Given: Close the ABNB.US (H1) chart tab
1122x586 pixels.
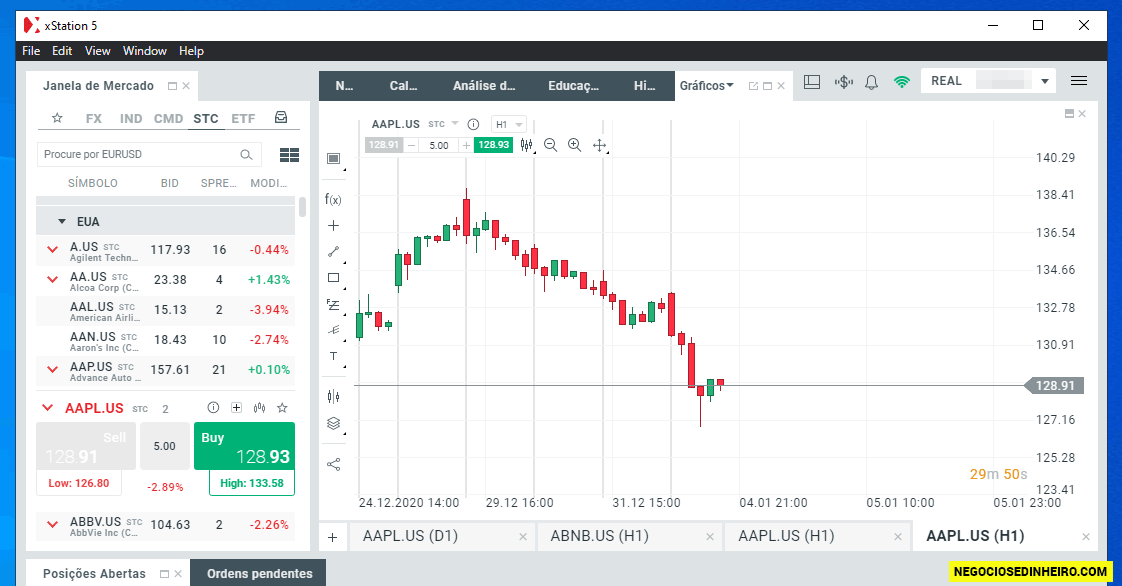Looking at the screenshot, I should tap(710, 537).
